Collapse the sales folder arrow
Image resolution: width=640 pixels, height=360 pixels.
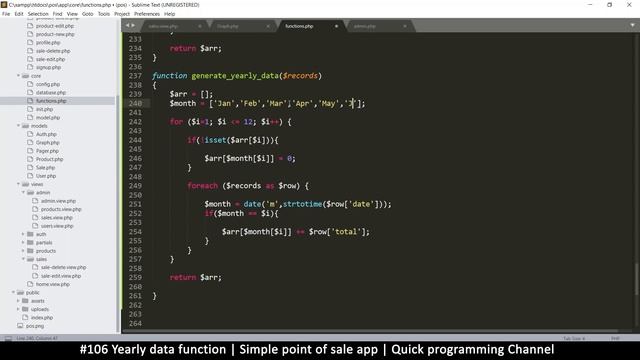click(23, 259)
